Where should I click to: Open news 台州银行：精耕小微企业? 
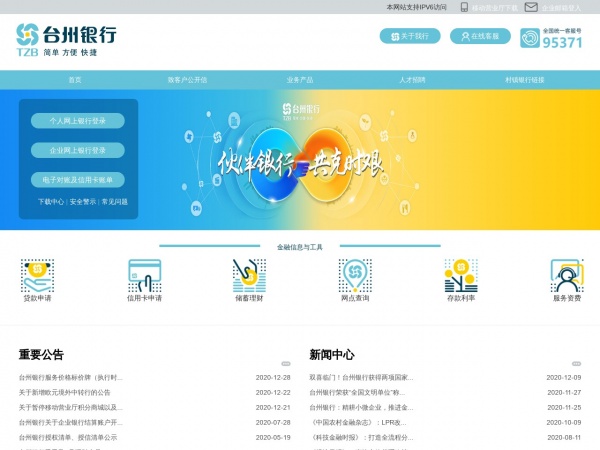pos(361,408)
